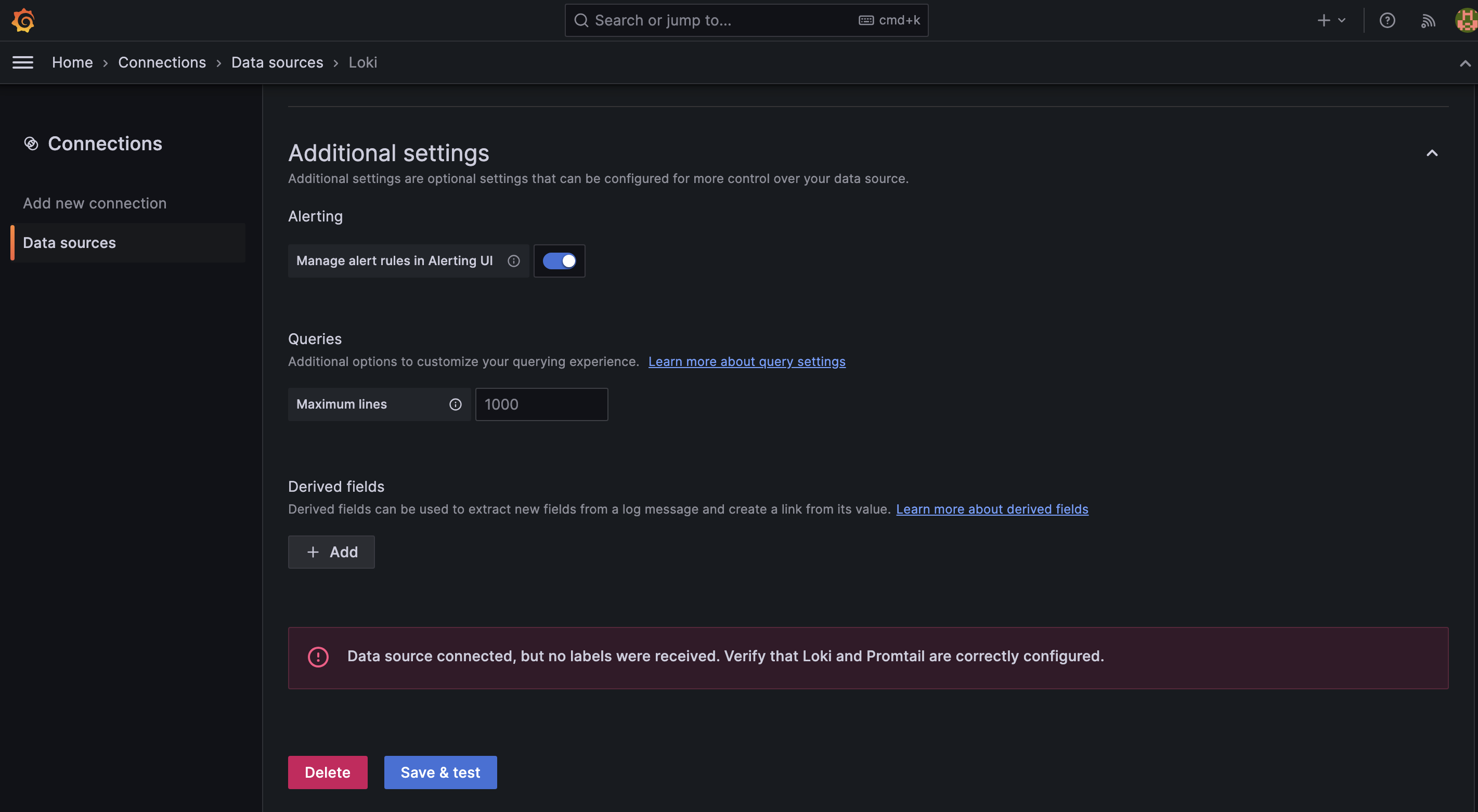1478x812 pixels.
Task: Open Learn more about query settings link
Action: (746, 361)
